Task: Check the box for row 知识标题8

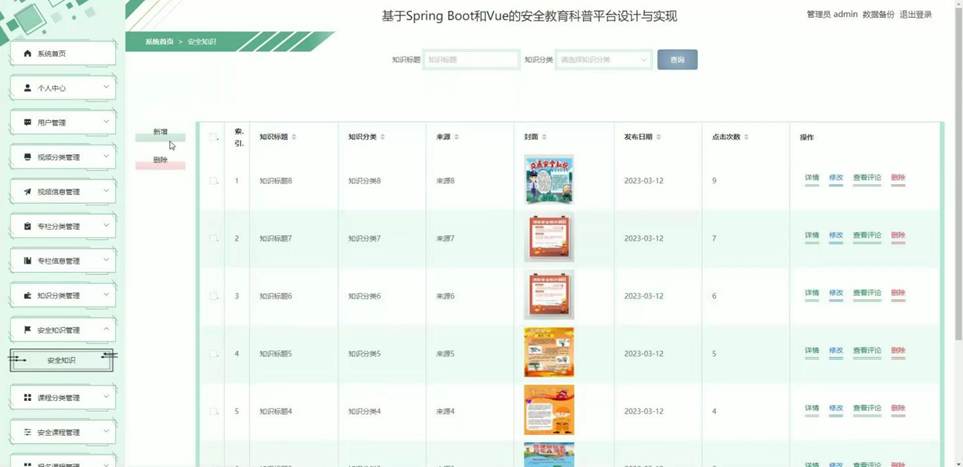Action: coord(213,181)
